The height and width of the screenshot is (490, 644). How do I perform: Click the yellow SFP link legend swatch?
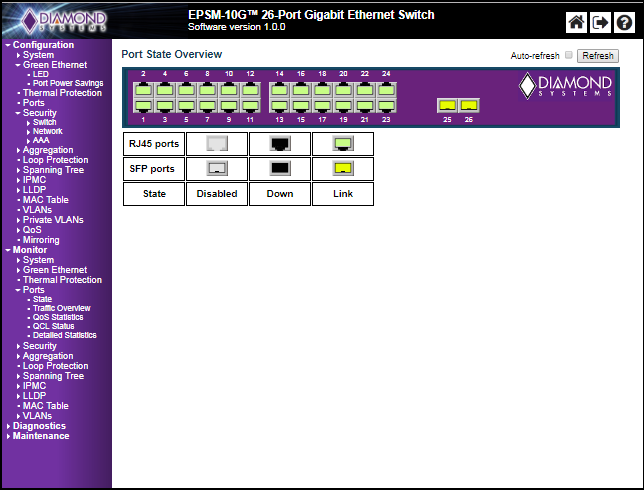pos(343,168)
